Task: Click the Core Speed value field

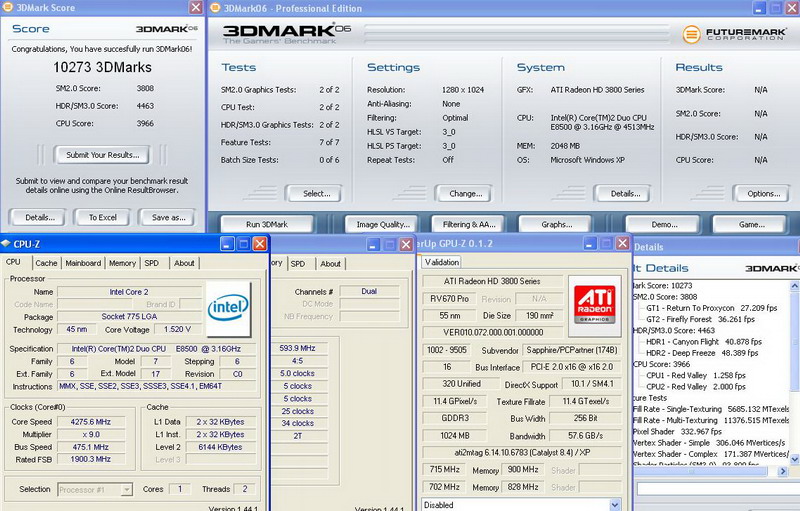Action: (90, 422)
